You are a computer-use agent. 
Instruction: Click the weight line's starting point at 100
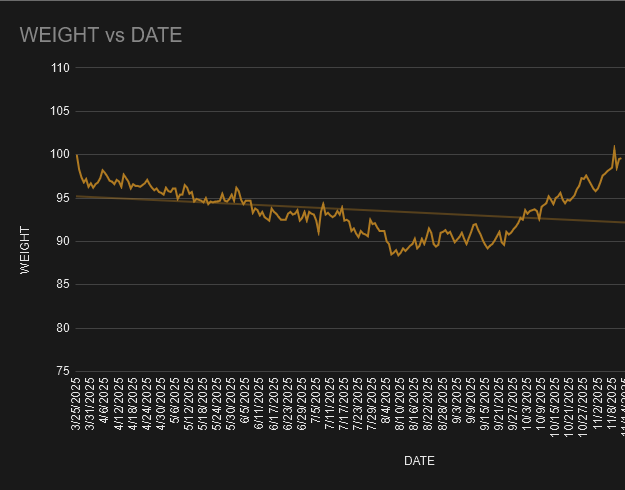[77, 155]
